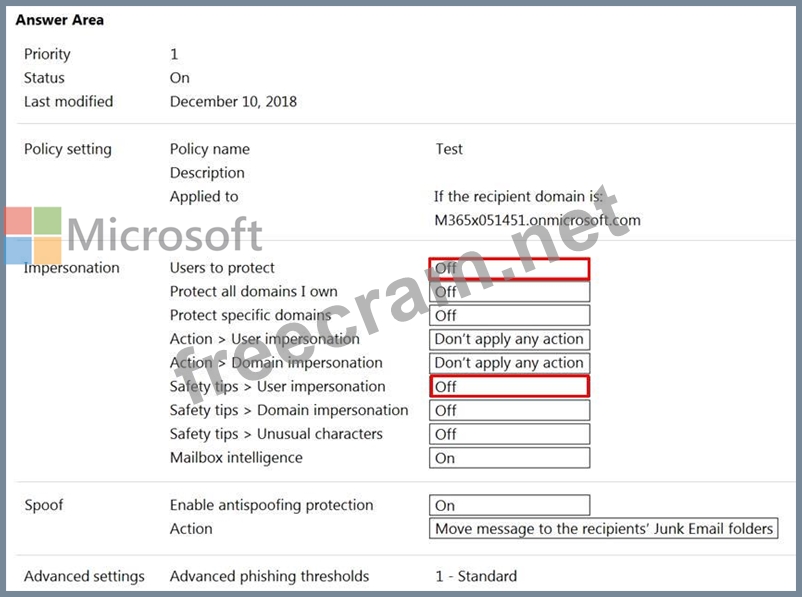This screenshot has width=802, height=597.
Task: Click the 'December 10, 2018' modified date
Action: point(233,101)
